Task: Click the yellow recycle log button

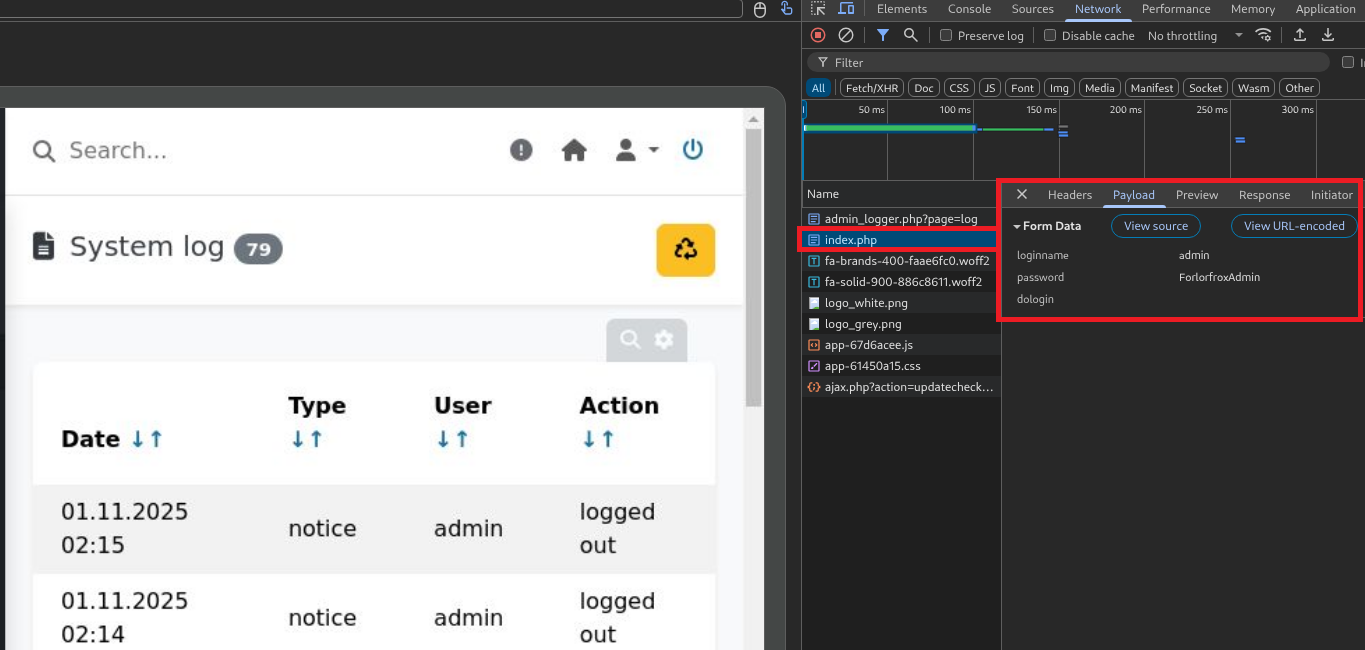Action: point(685,249)
